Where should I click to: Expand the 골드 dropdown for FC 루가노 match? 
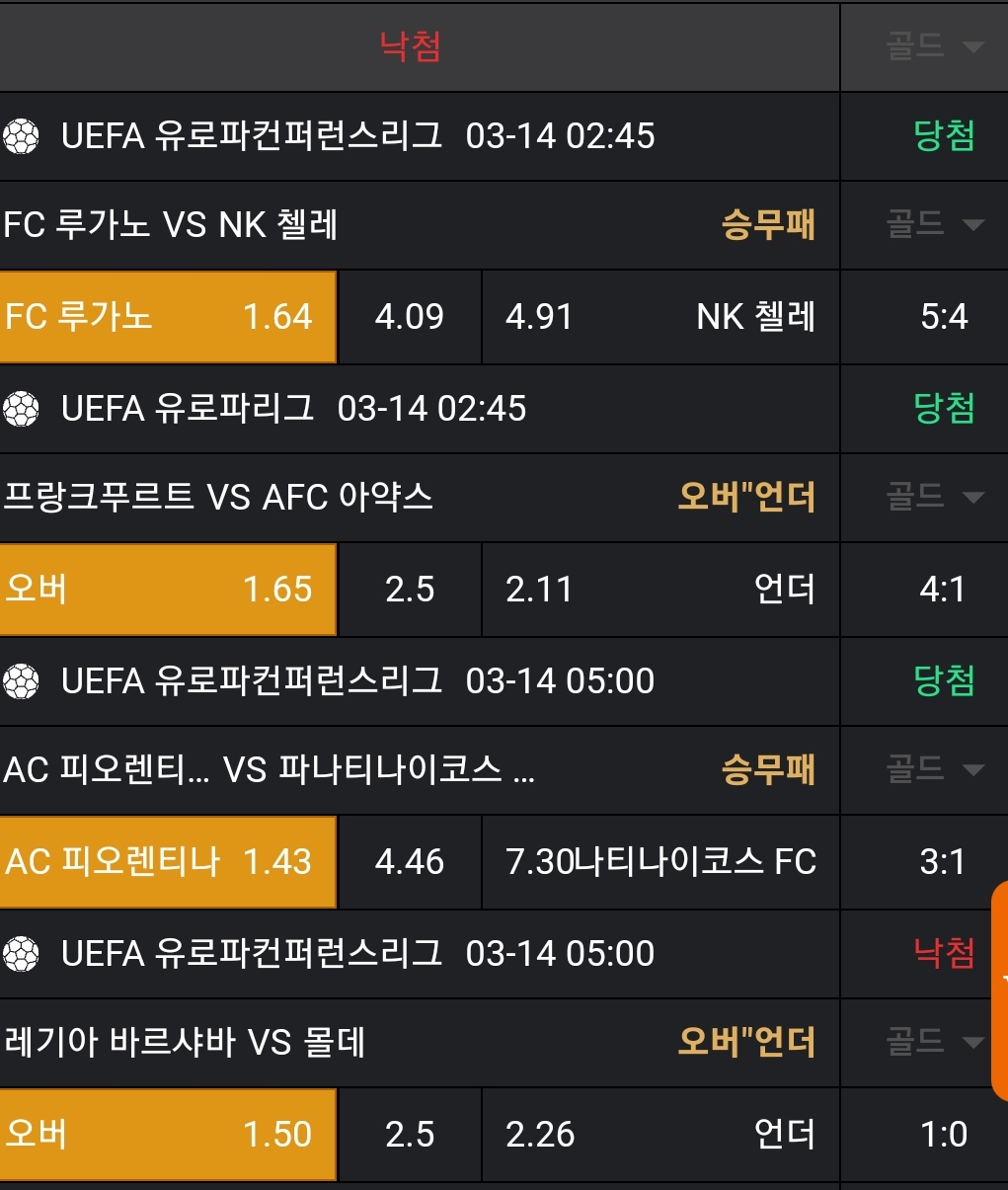[x=934, y=225]
